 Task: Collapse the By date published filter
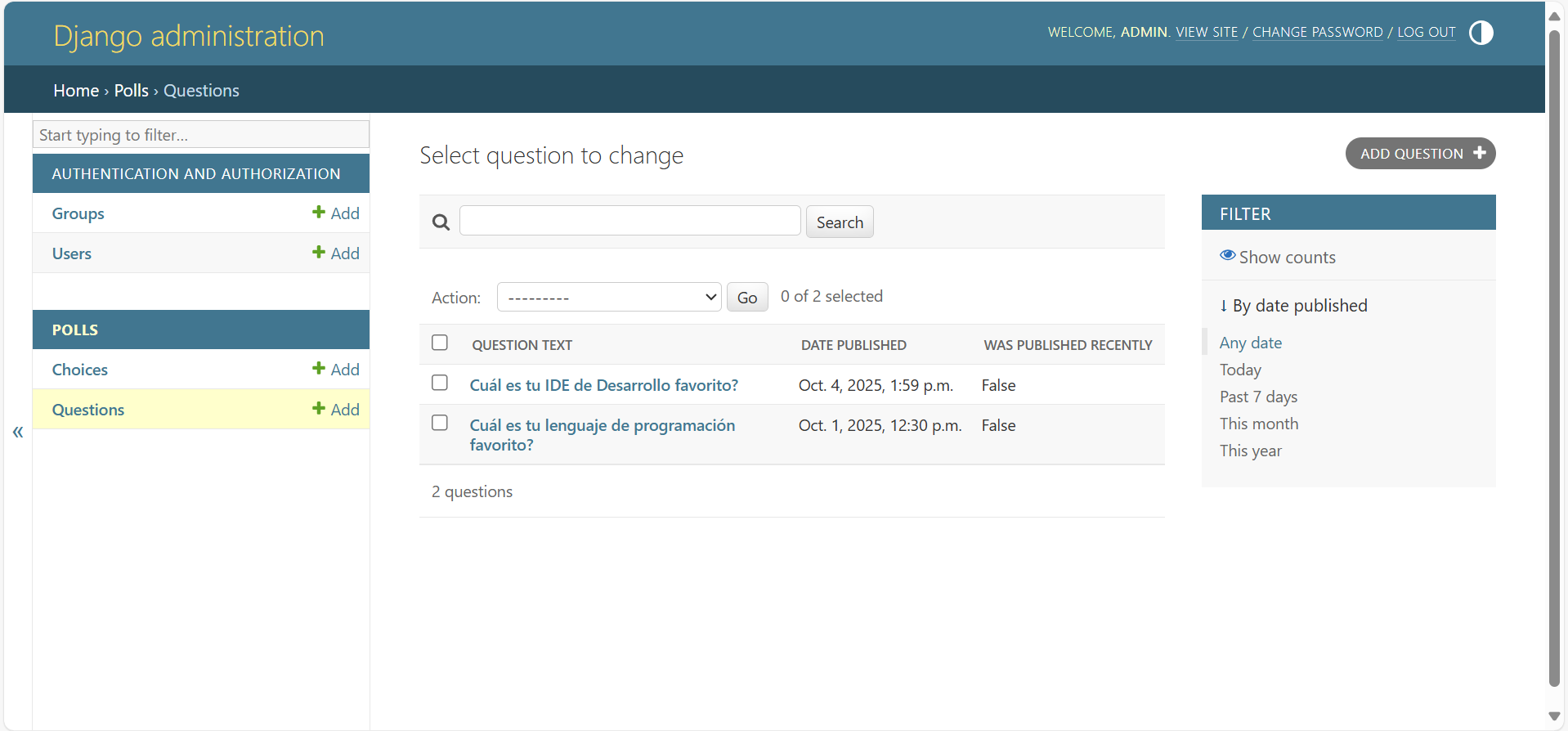1292,306
